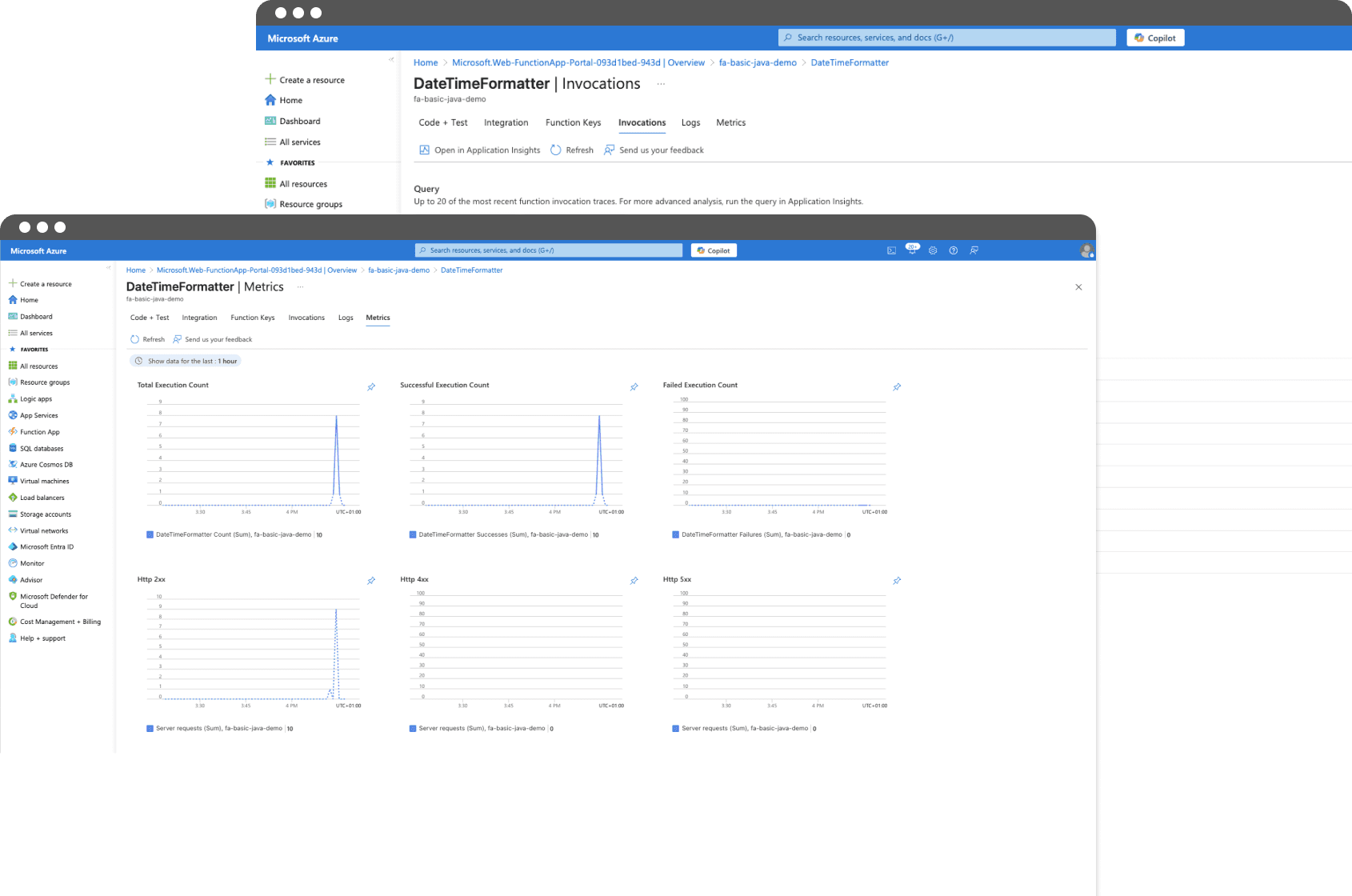Open Azure Cosmos DB from the sidebar

(46, 465)
